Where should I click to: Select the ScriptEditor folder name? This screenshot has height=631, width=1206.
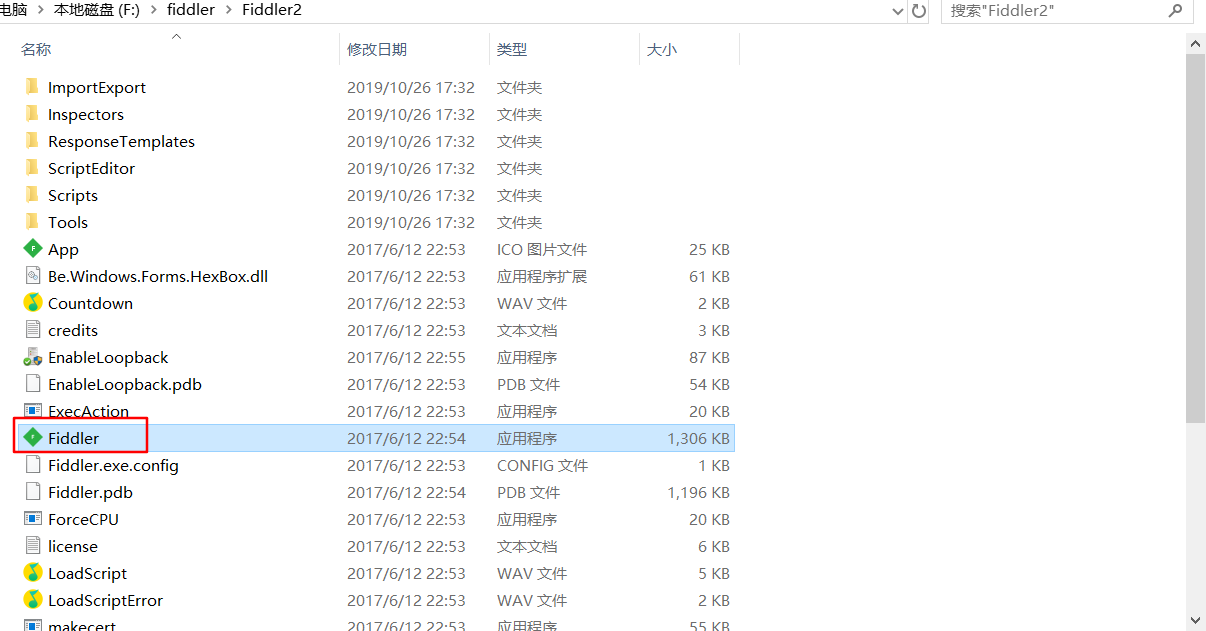tap(91, 169)
